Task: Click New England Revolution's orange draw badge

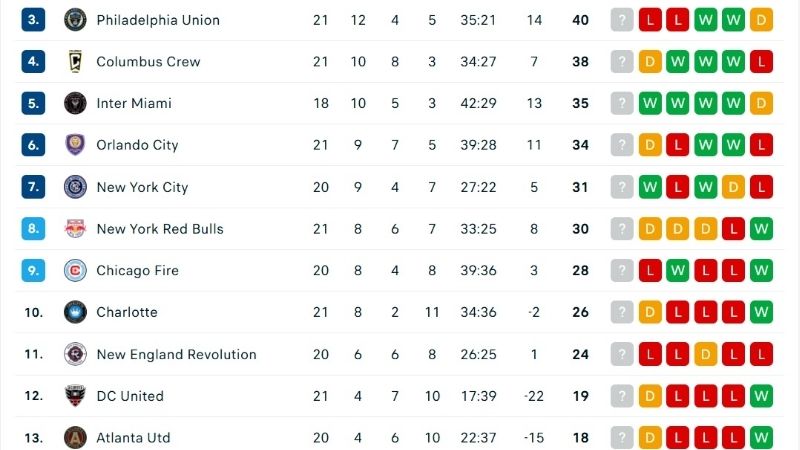Action: 706,354
